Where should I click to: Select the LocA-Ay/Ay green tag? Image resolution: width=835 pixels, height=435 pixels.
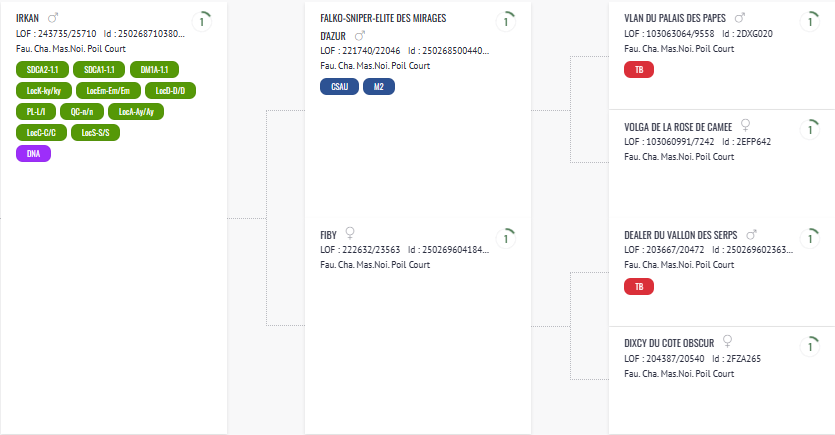(136, 112)
